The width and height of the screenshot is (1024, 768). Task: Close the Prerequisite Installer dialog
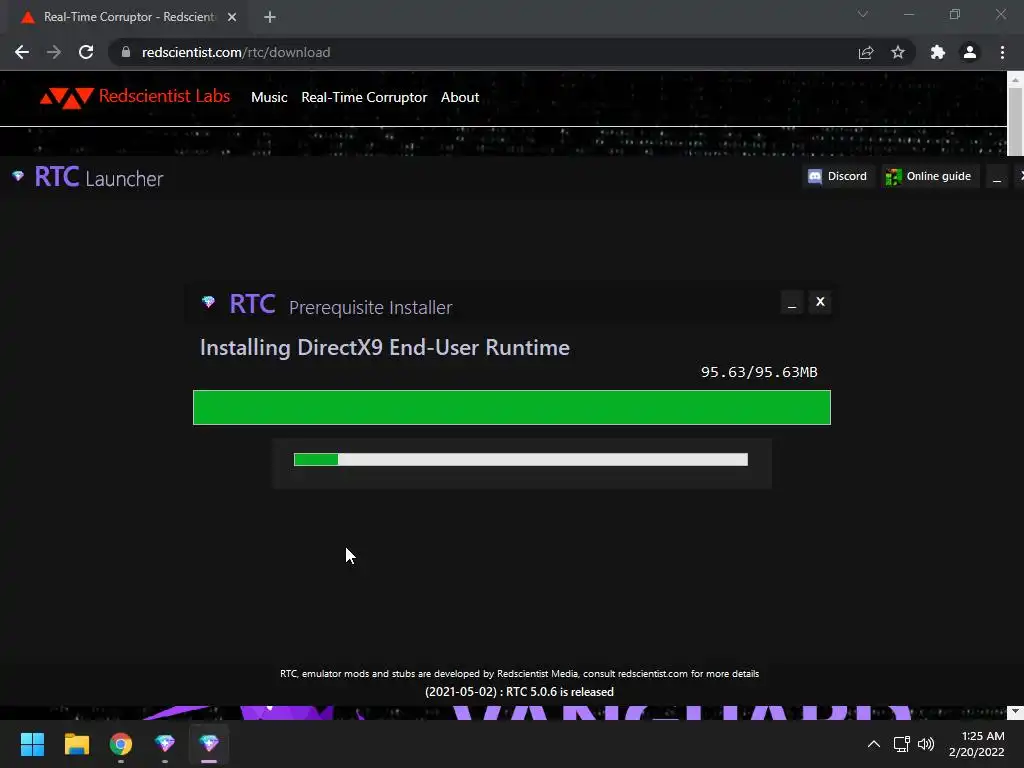point(820,302)
